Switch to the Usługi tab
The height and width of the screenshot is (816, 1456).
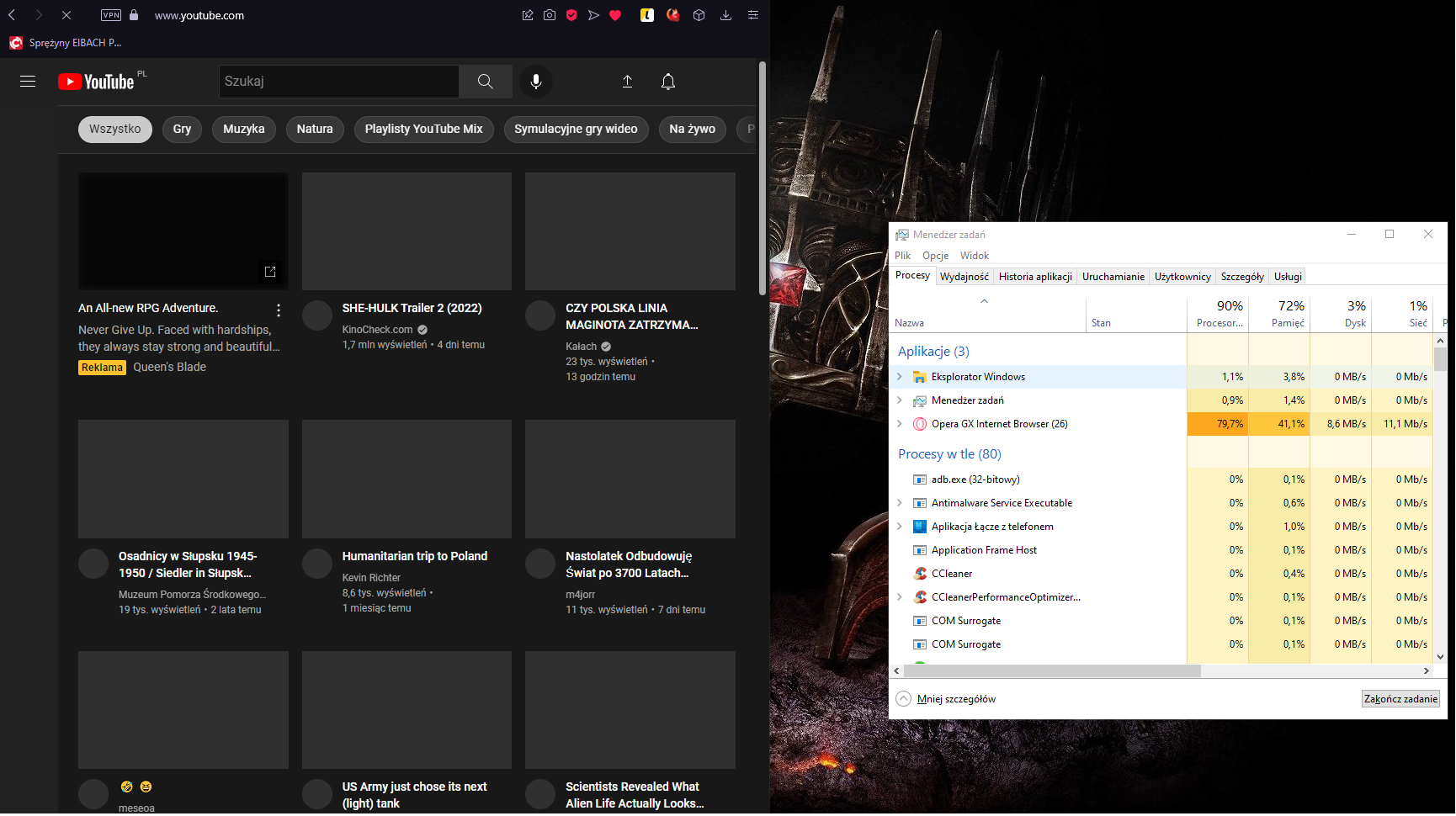point(1289,277)
